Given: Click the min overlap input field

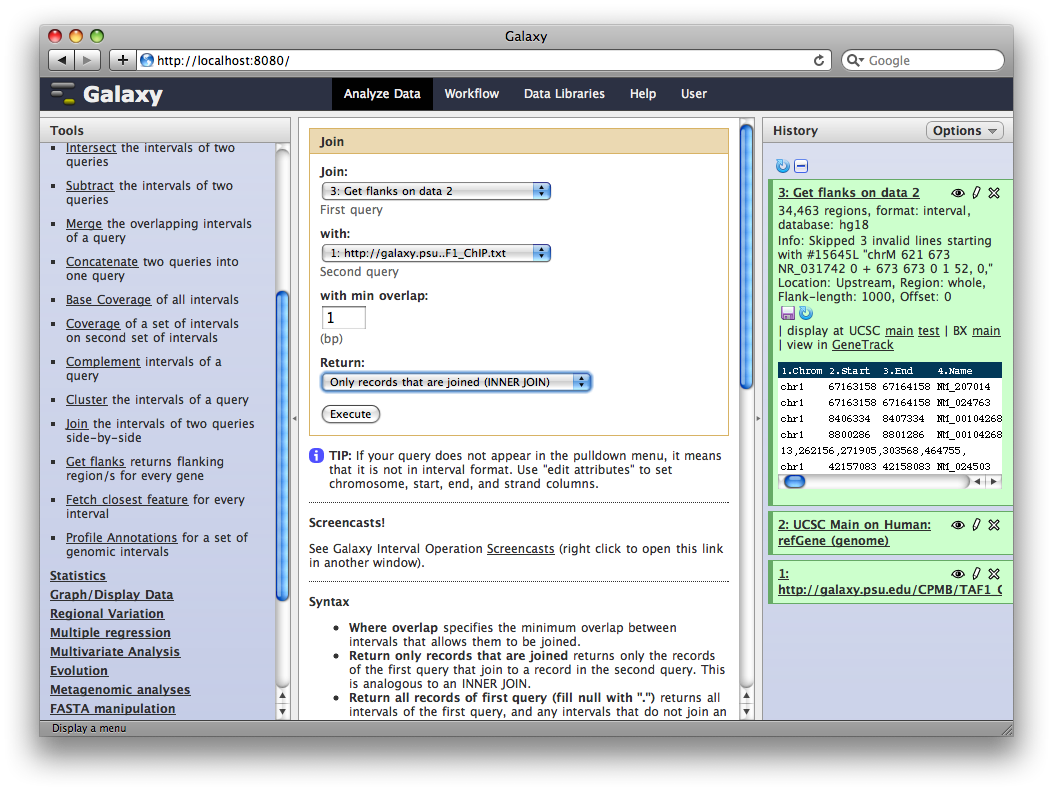Looking at the screenshot, I should [344, 318].
